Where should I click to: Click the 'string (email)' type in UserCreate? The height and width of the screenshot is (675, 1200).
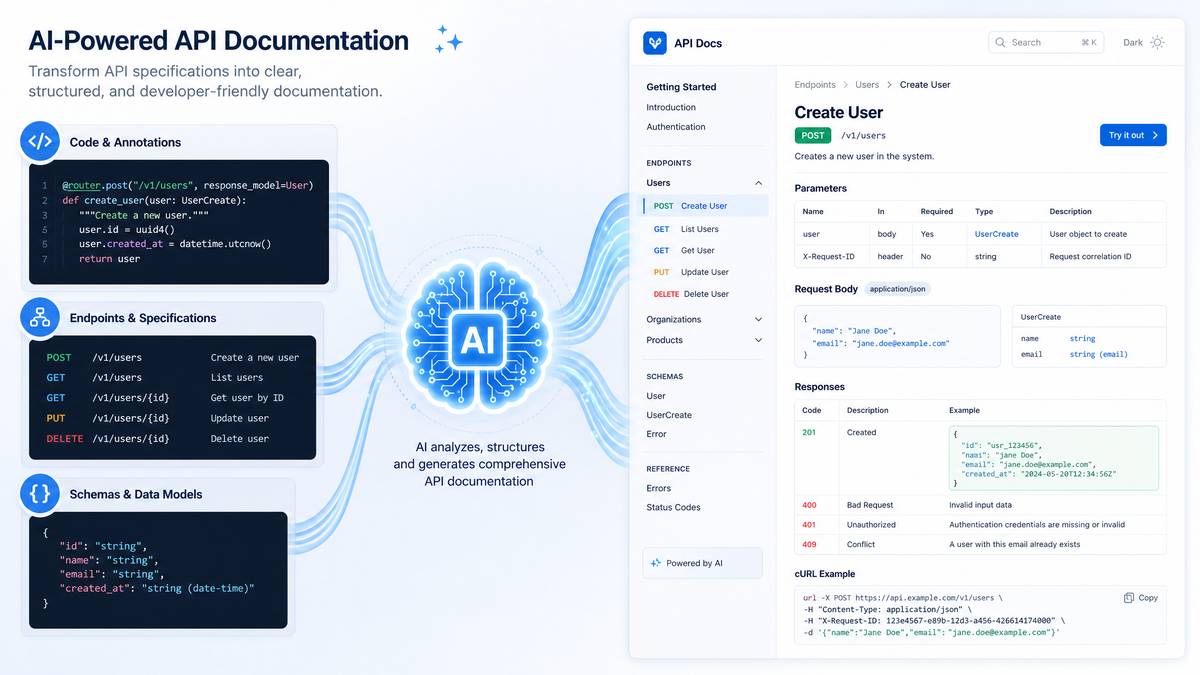click(1099, 354)
